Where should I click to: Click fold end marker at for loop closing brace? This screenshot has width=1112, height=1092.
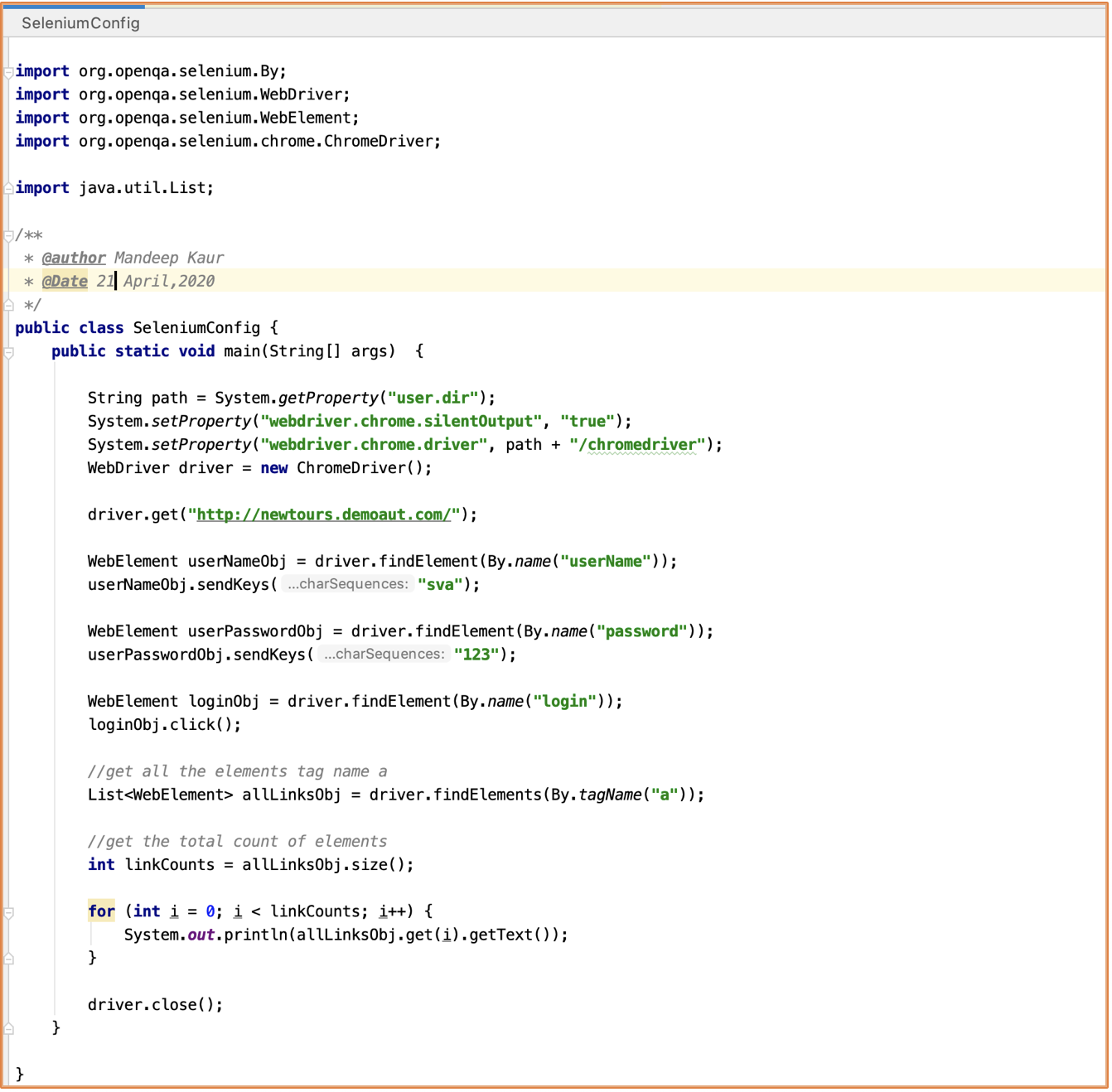(8, 958)
